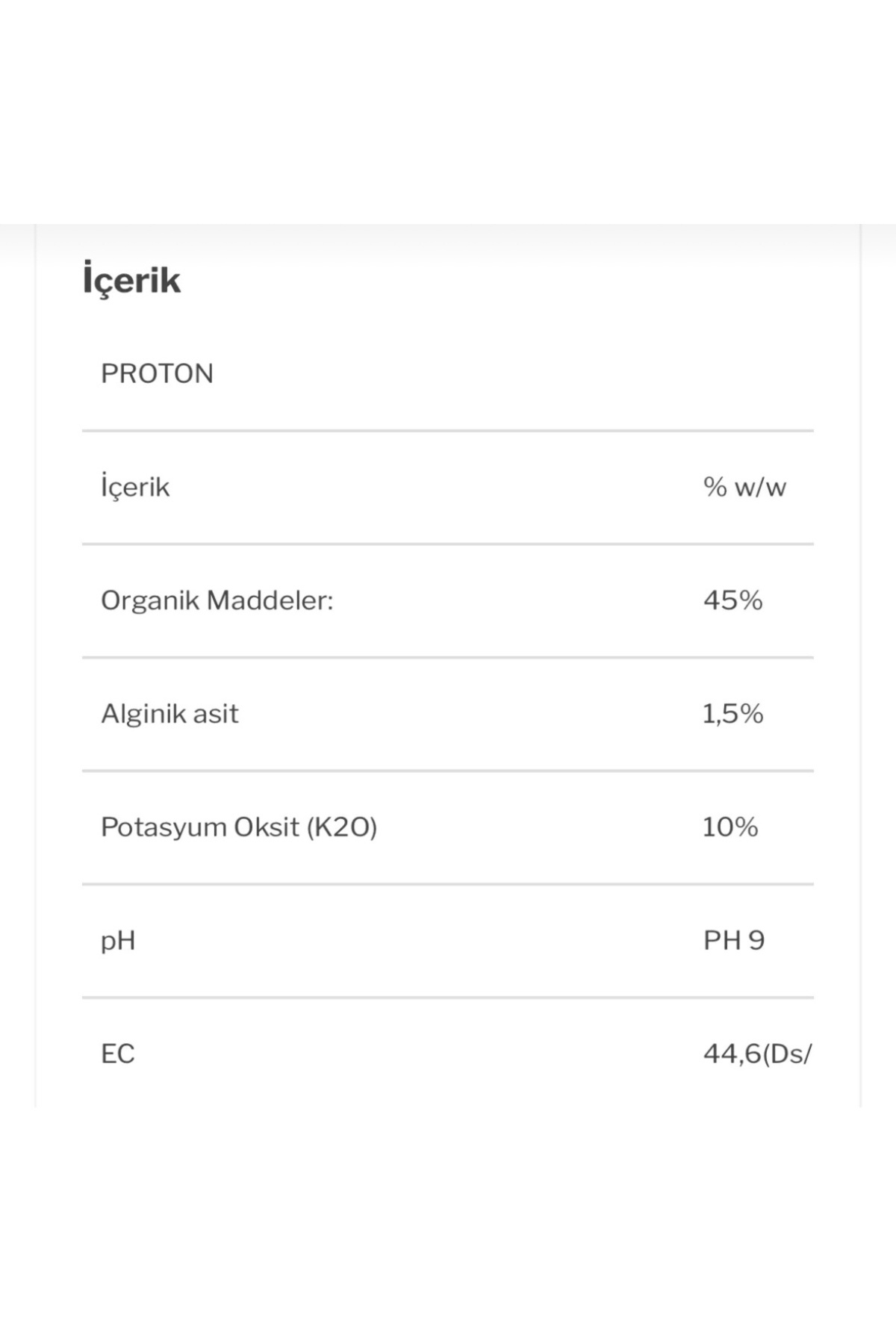Image resolution: width=896 pixels, height=1344 pixels.
Task: Select the PH 9 value cell
Action: point(734,941)
